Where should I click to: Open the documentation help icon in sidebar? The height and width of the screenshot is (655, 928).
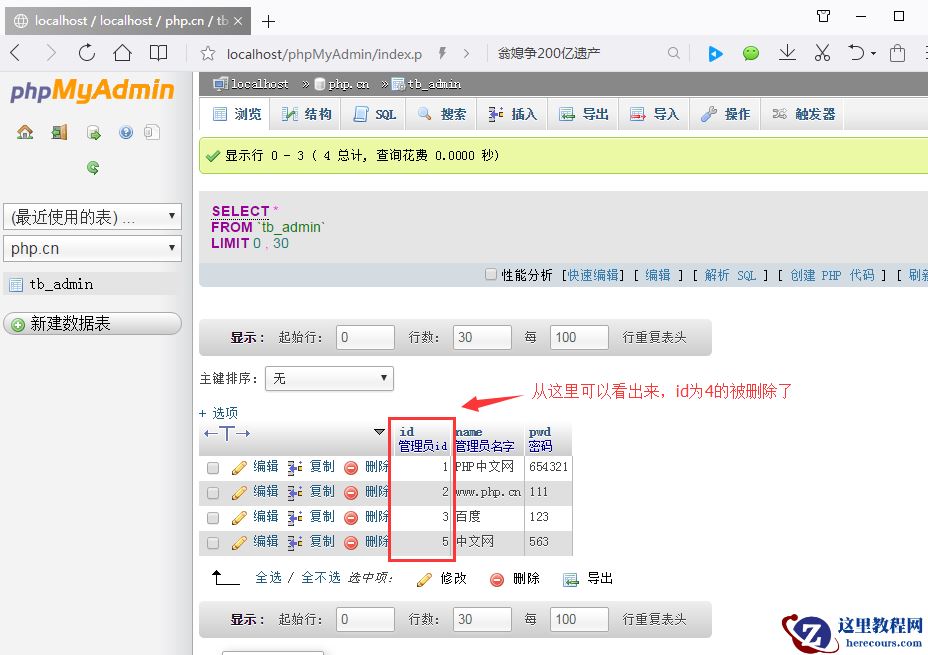pyautogui.click(x=126, y=132)
